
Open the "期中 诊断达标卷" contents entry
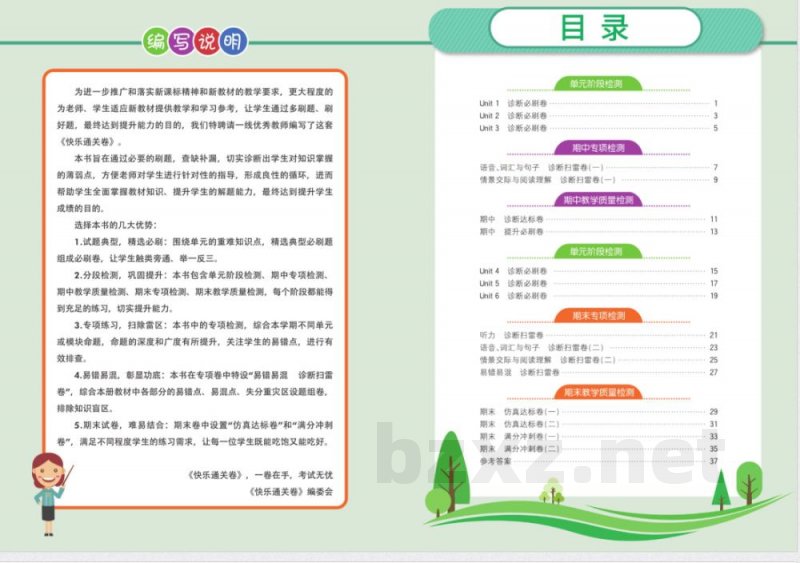coord(598,219)
